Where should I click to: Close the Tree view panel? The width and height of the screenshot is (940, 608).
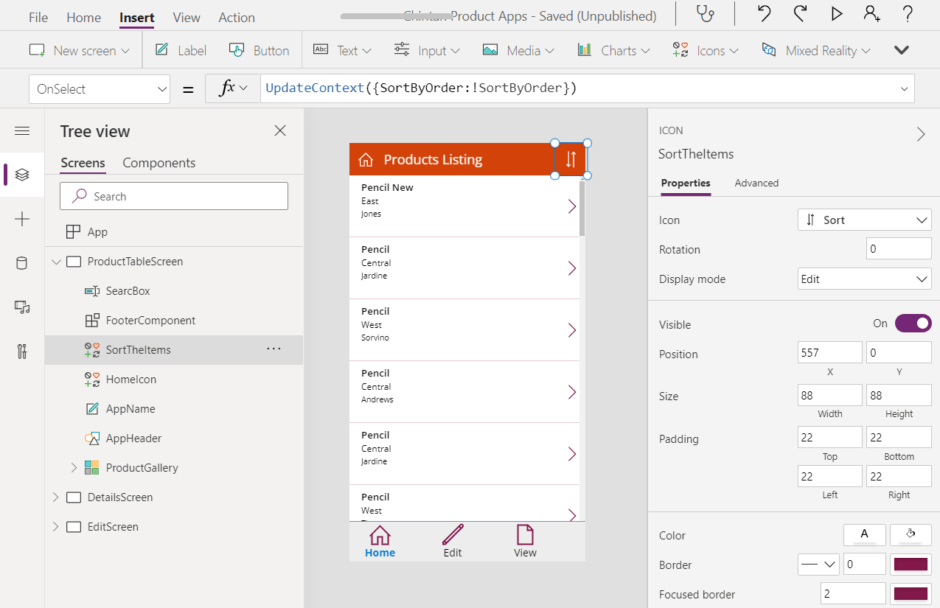click(x=280, y=131)
